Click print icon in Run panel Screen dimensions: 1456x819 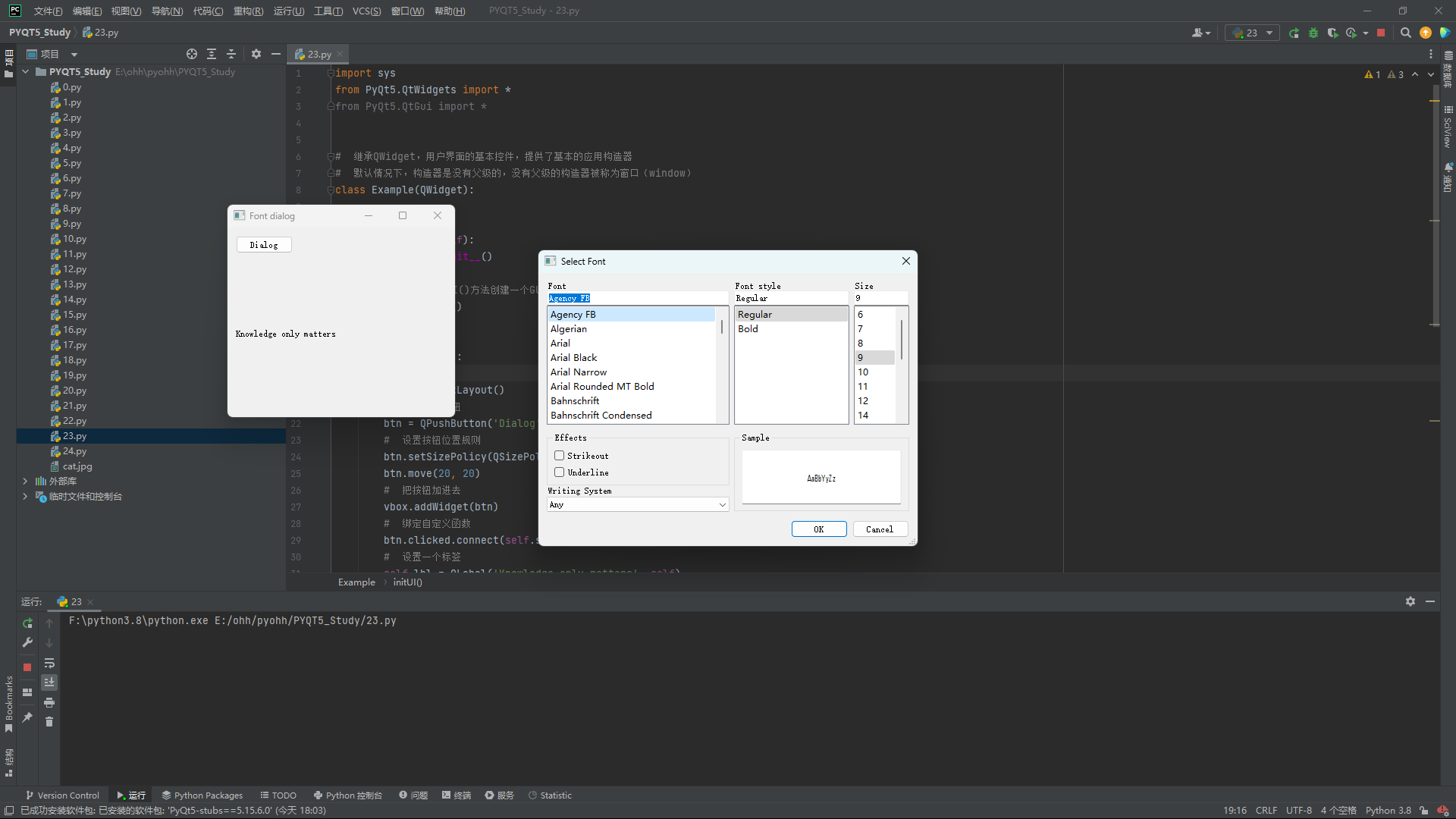click(x=49, y=702)
